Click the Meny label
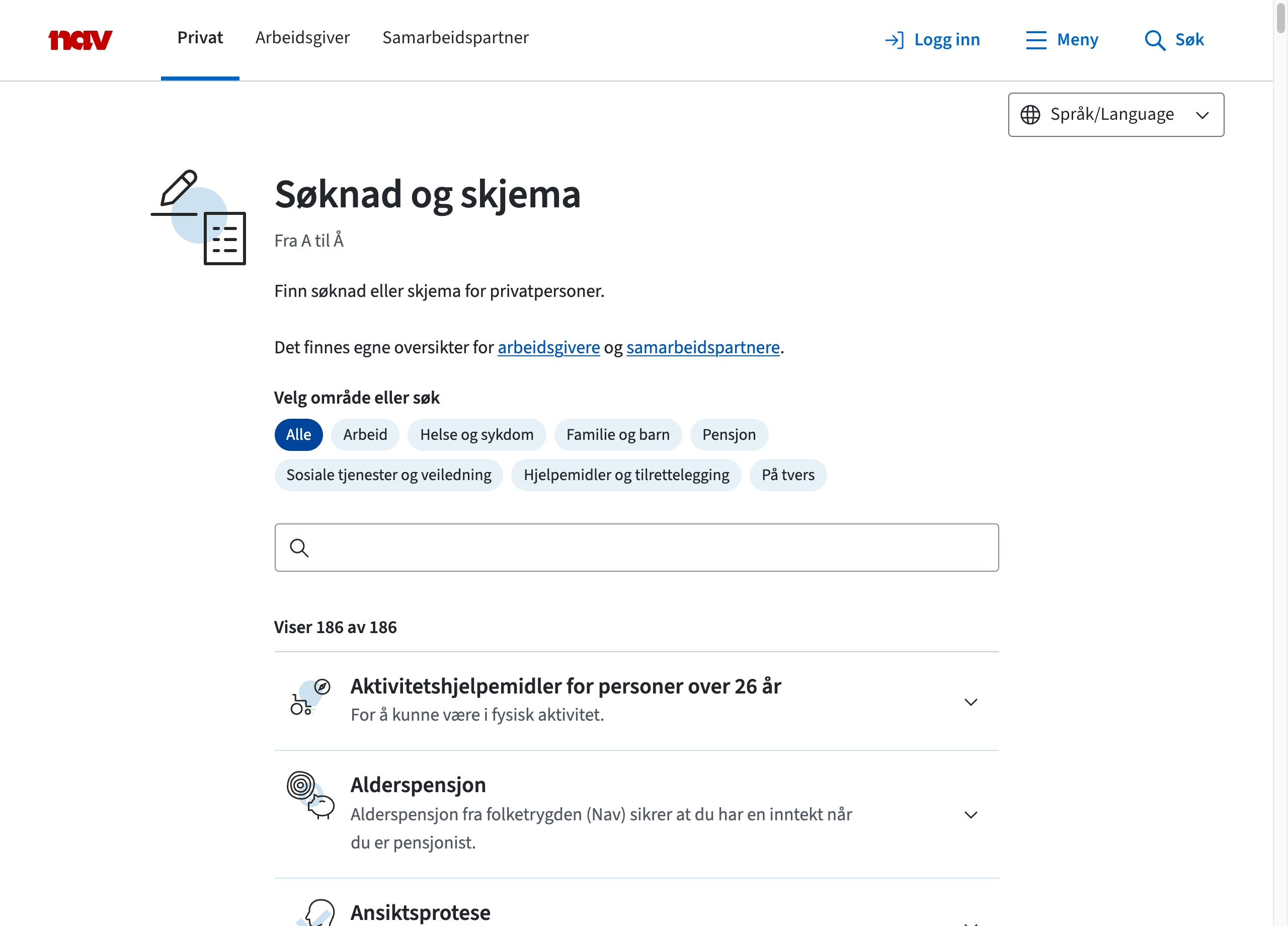 1077,40
